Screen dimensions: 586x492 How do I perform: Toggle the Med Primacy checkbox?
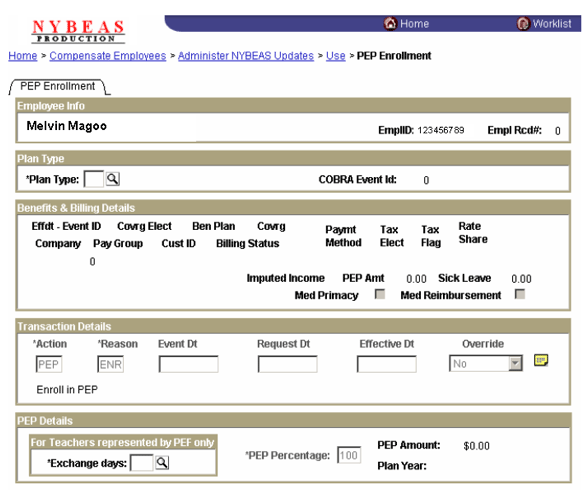tap(380, 294)
